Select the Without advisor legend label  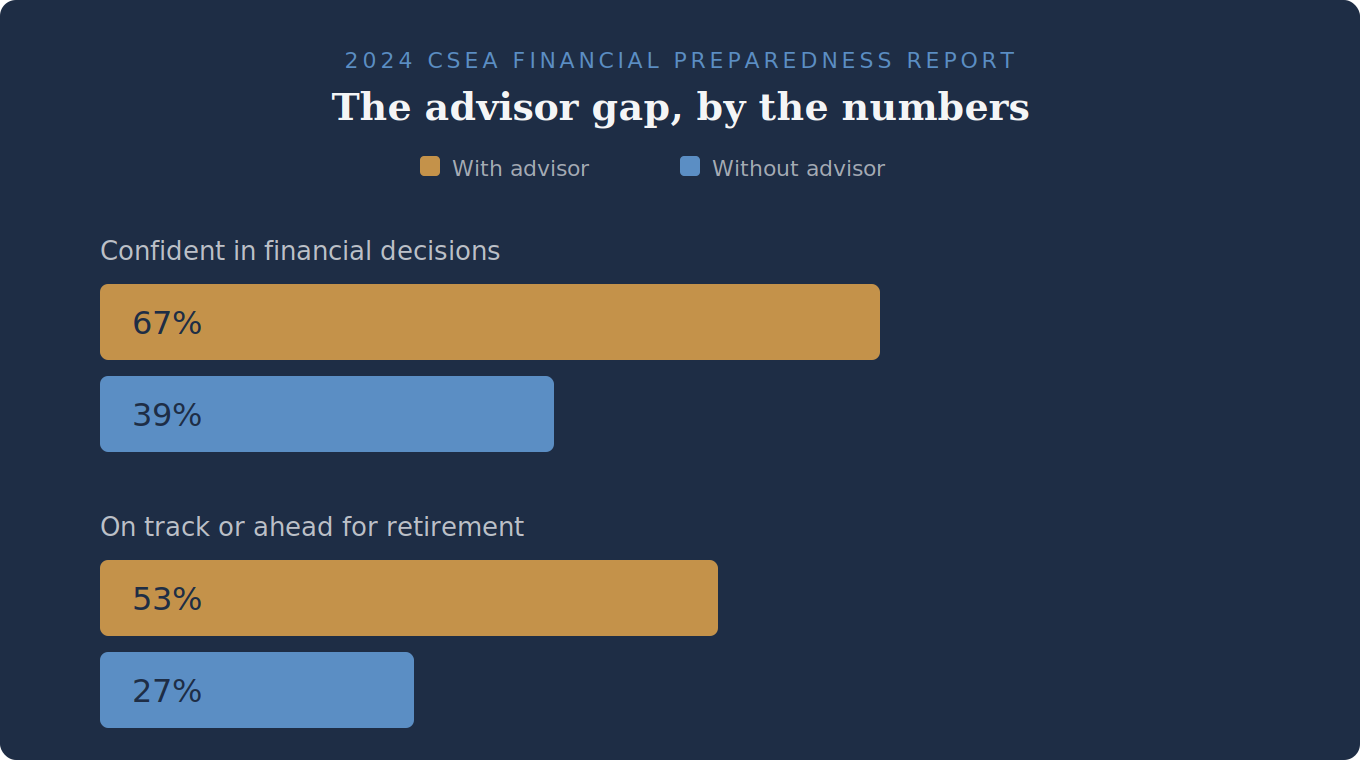pos(798,169)
